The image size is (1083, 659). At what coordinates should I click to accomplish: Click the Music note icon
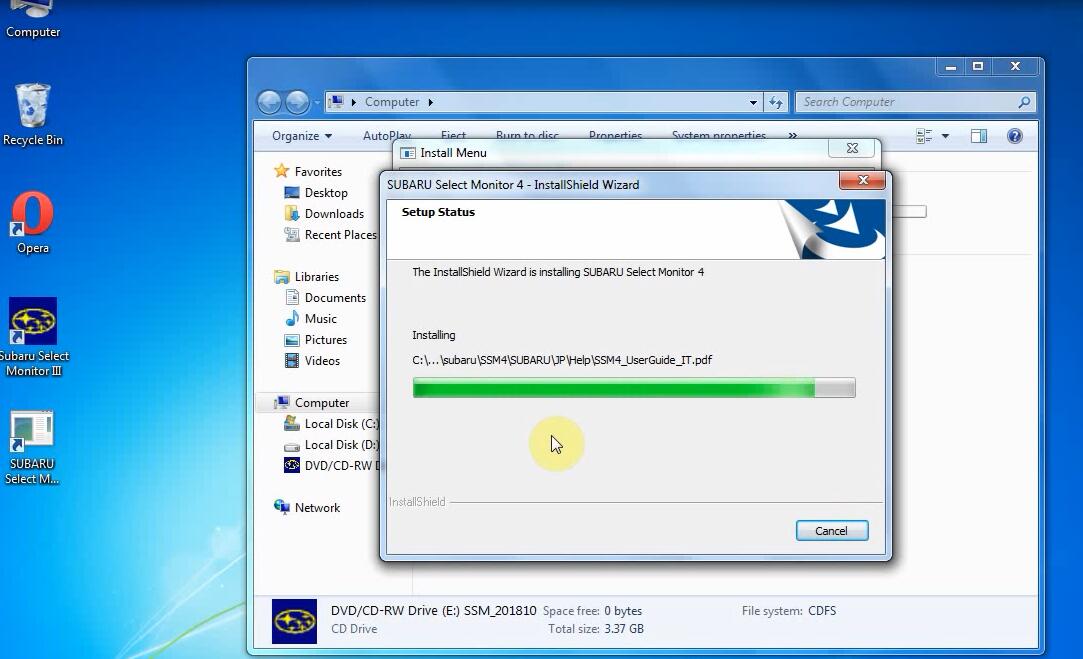click(292, 318)
